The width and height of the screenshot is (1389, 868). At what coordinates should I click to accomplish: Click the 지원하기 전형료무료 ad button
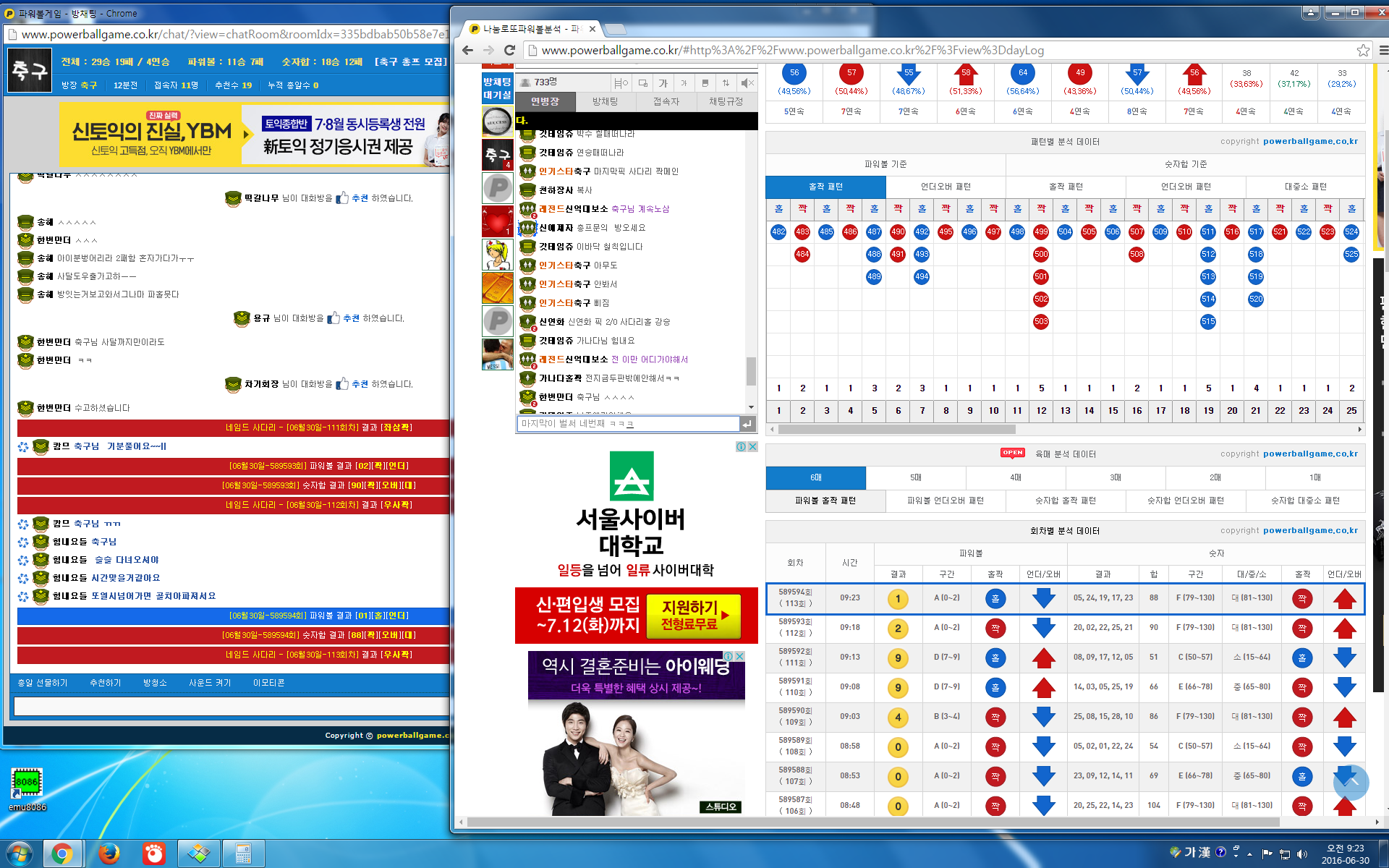[693, 615]
